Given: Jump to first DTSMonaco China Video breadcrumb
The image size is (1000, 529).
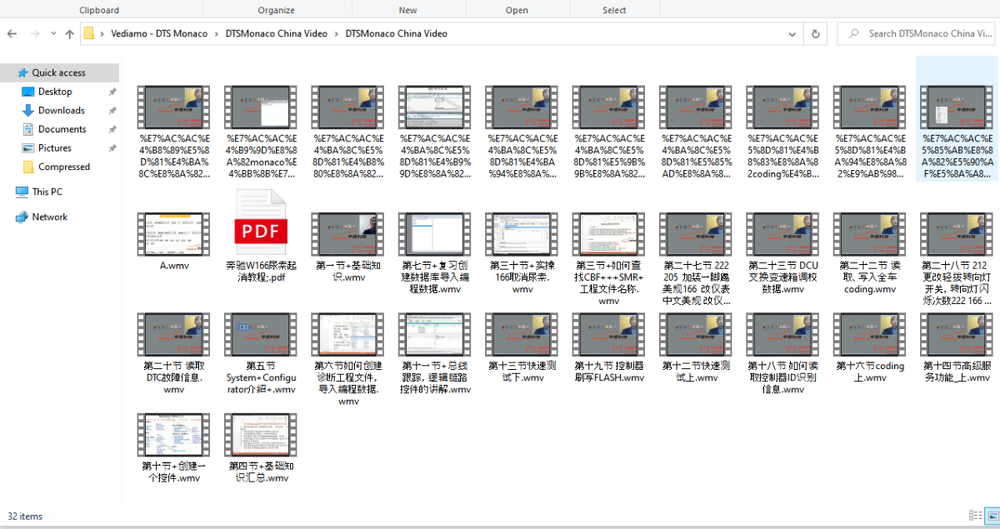Looking at the screenshot, I should click(275, 33).
